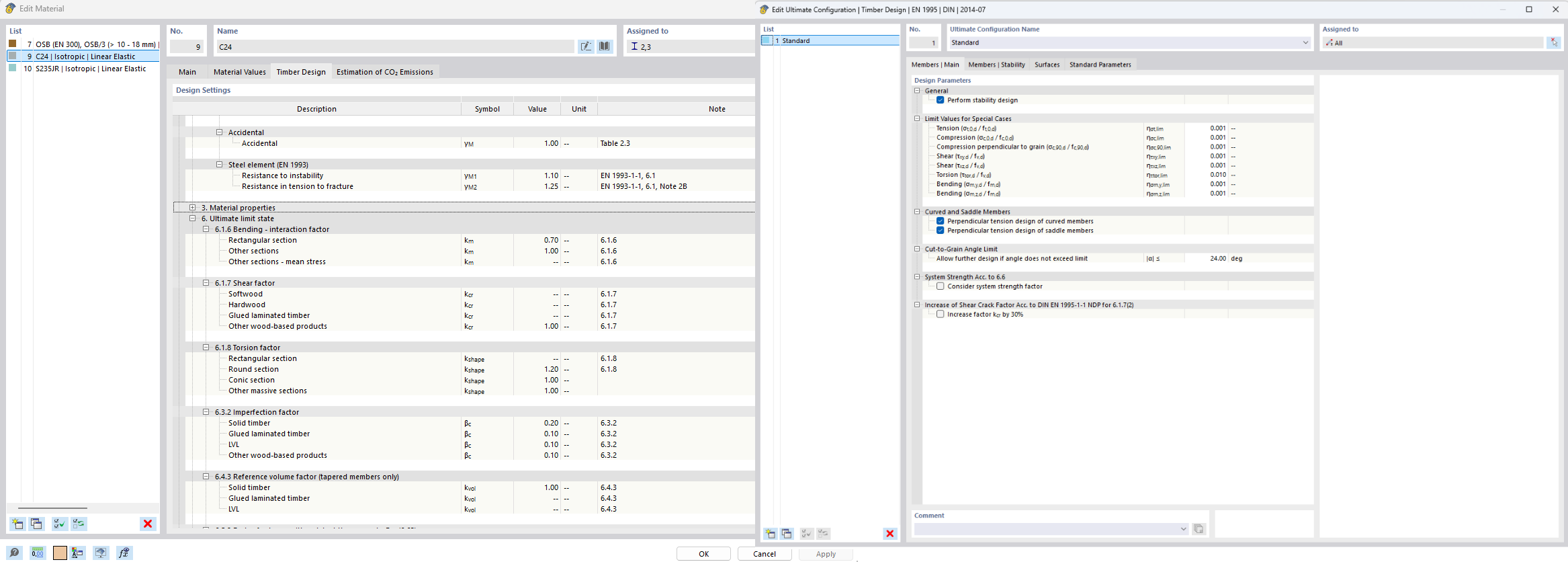Switch to the Material Values tab

239,72
